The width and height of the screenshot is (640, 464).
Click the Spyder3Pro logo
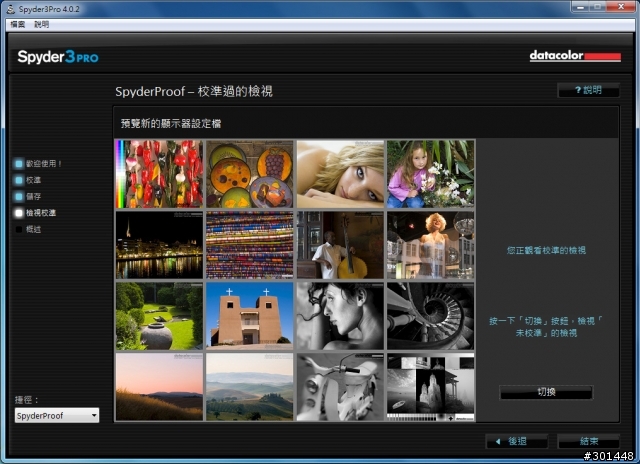58,57
